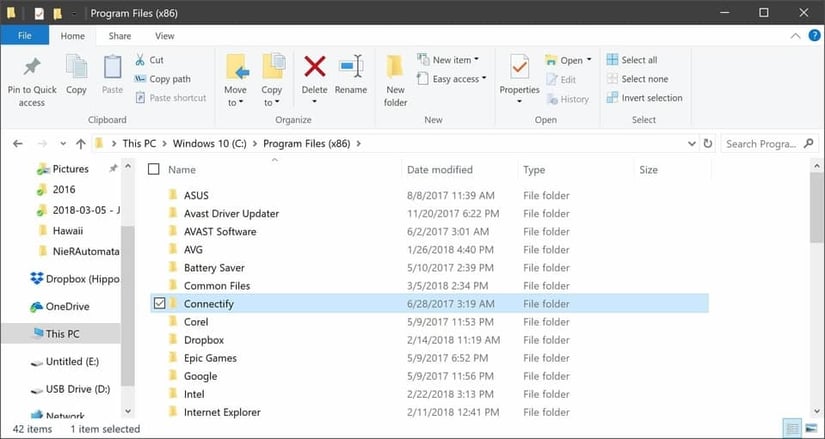This screenshot has height=439, width=825.
Task: Click the New folder icon in title bar
Action: coord(57,13)
